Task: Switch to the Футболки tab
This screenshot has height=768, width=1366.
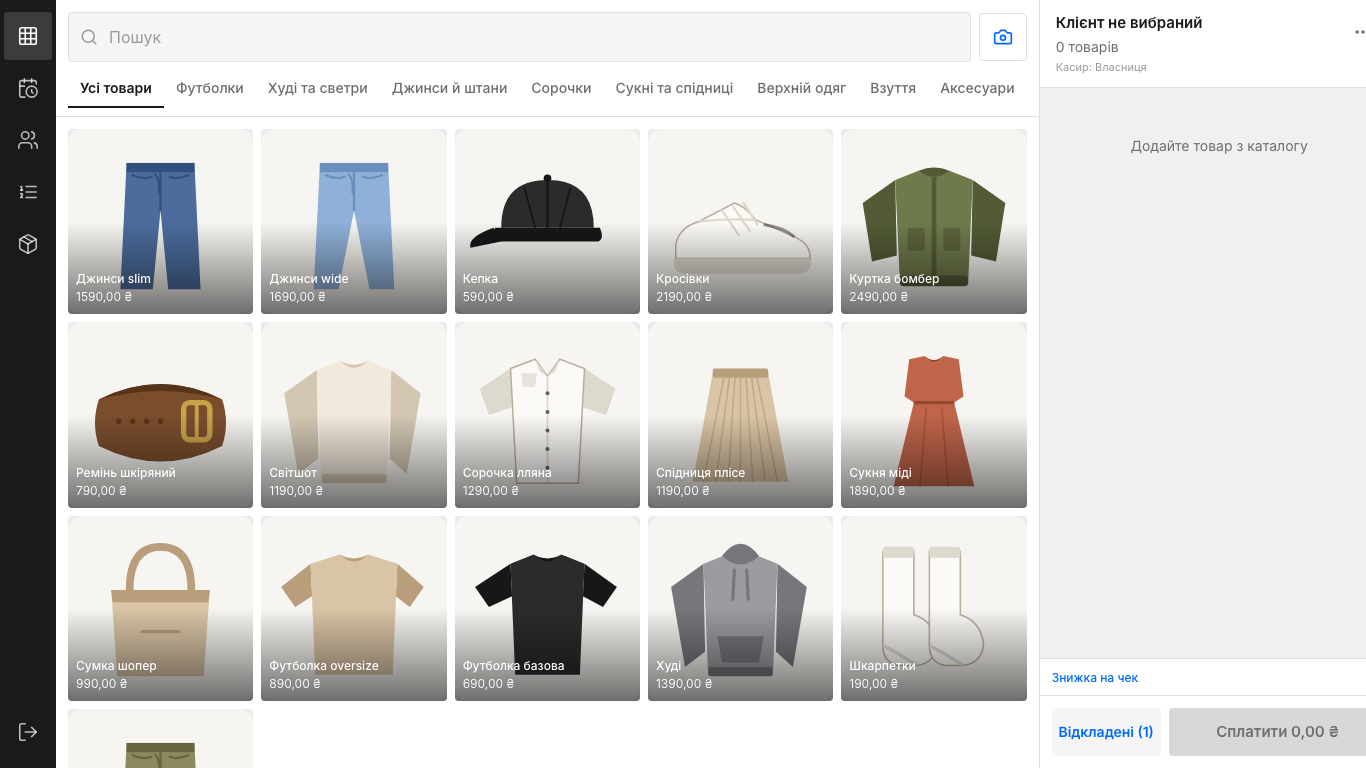Action: (210, 88)
